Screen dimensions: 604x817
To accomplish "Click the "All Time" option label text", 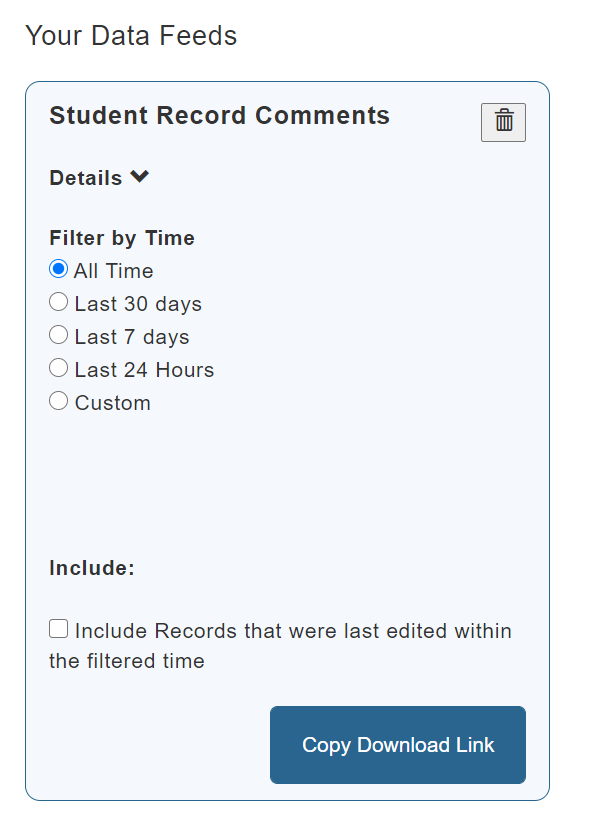I will pos(113,271).
